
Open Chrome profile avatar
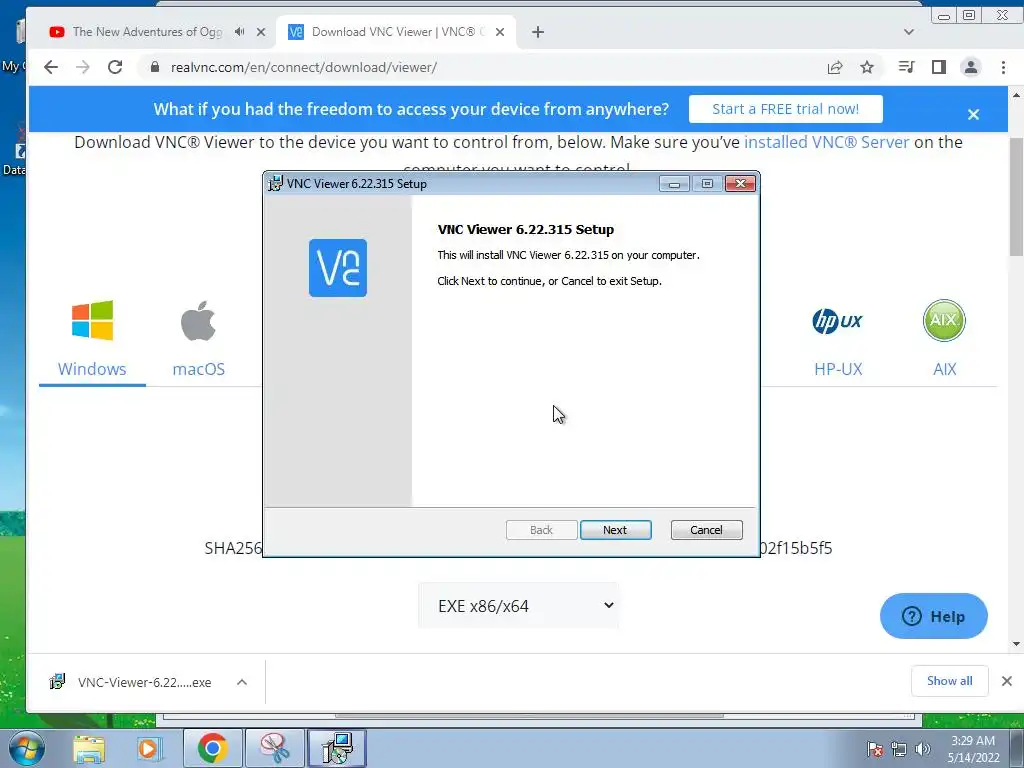[x=970, y=67]
